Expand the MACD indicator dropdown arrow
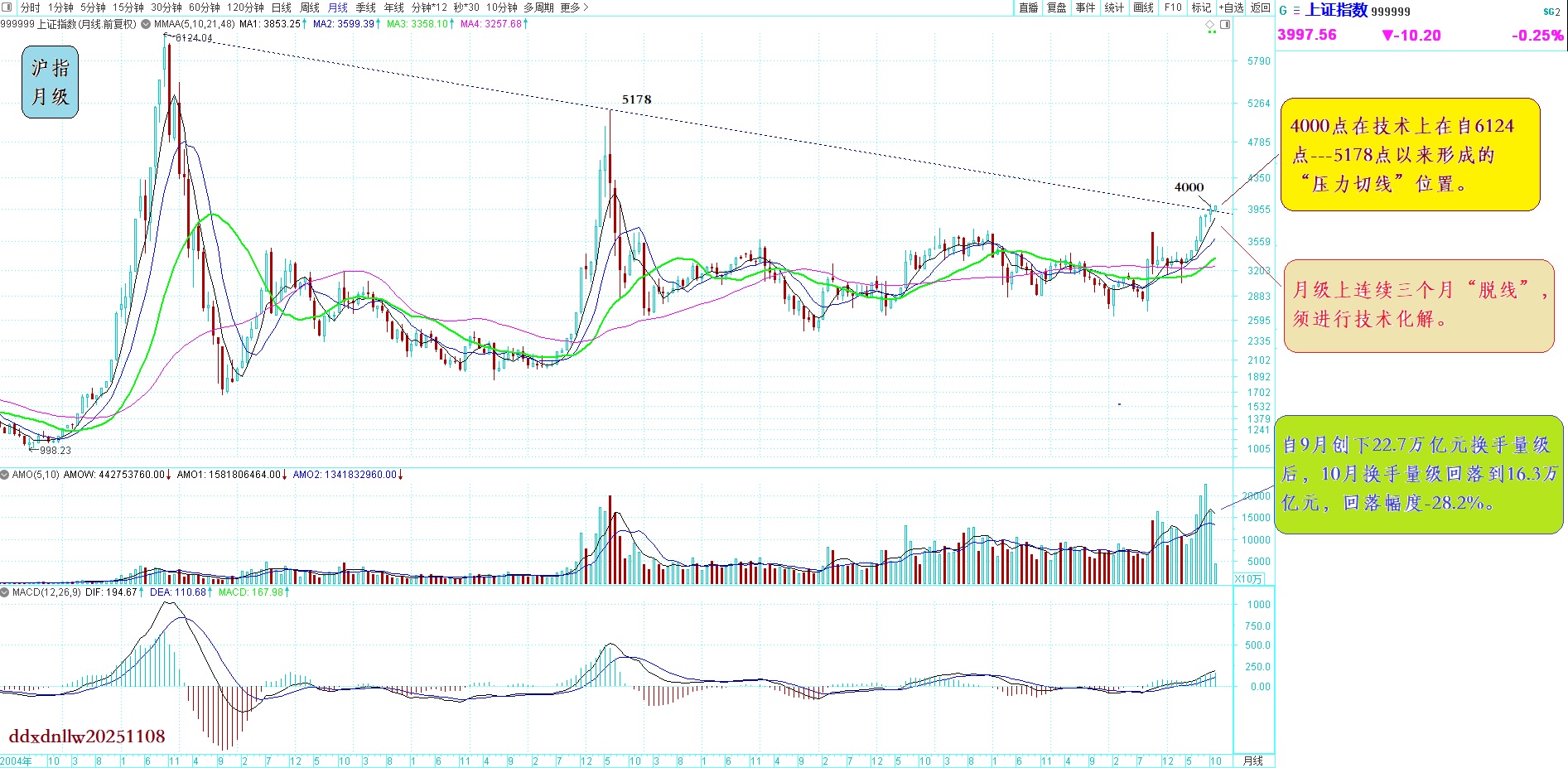 5,592
